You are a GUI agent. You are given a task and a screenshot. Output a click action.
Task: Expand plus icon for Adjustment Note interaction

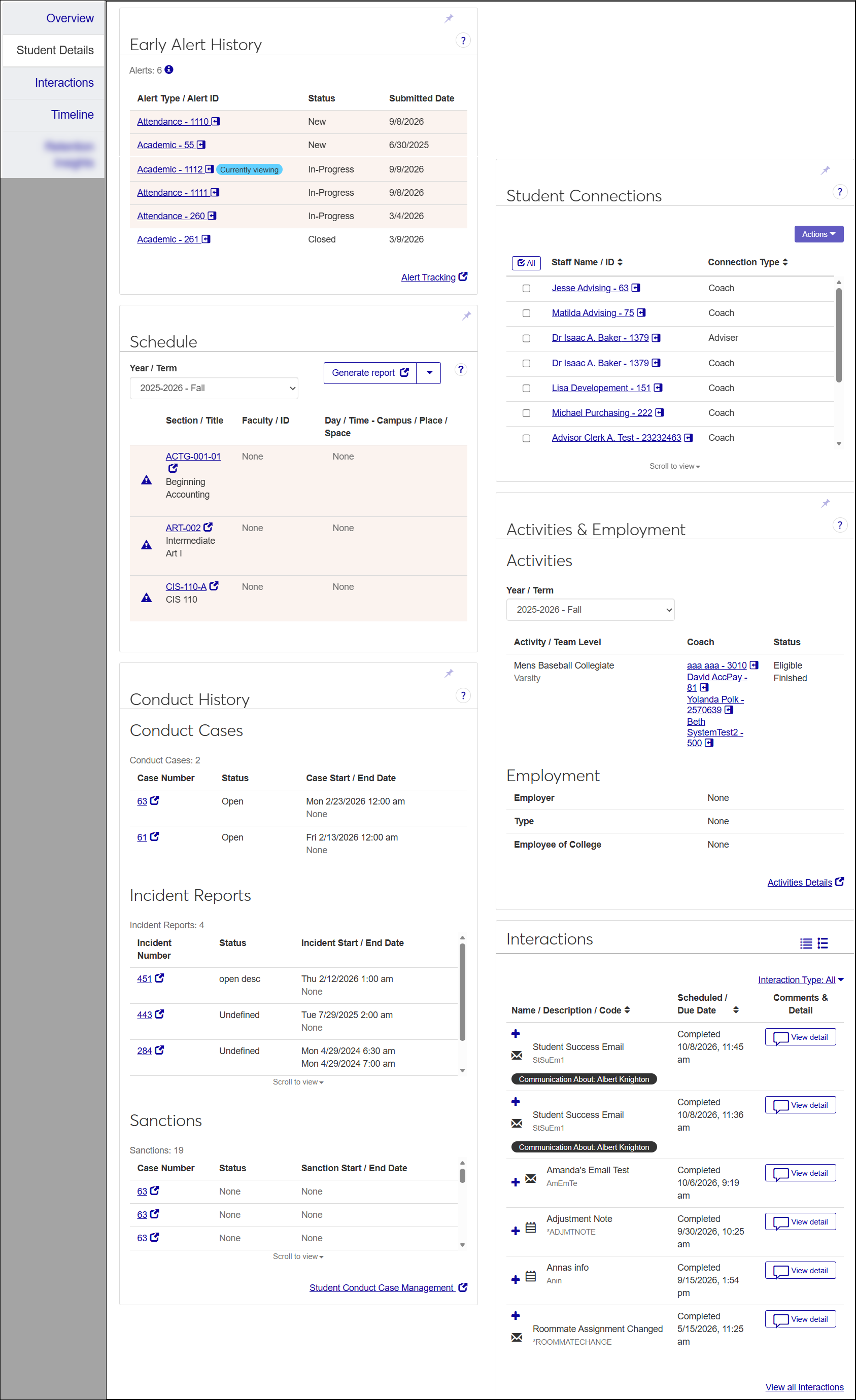(x=516, y=1231)
